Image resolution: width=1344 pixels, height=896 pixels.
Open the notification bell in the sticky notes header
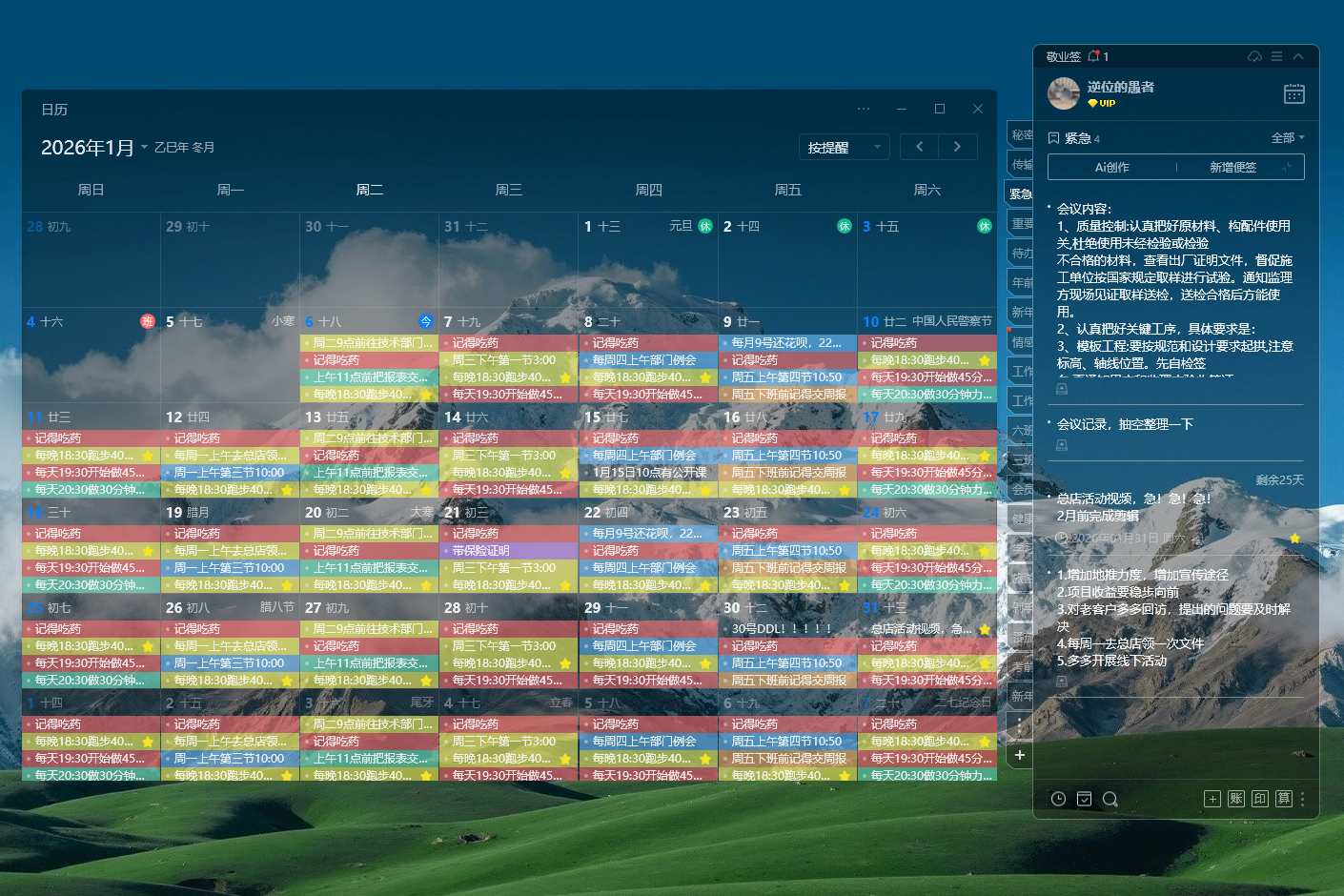1093,56
